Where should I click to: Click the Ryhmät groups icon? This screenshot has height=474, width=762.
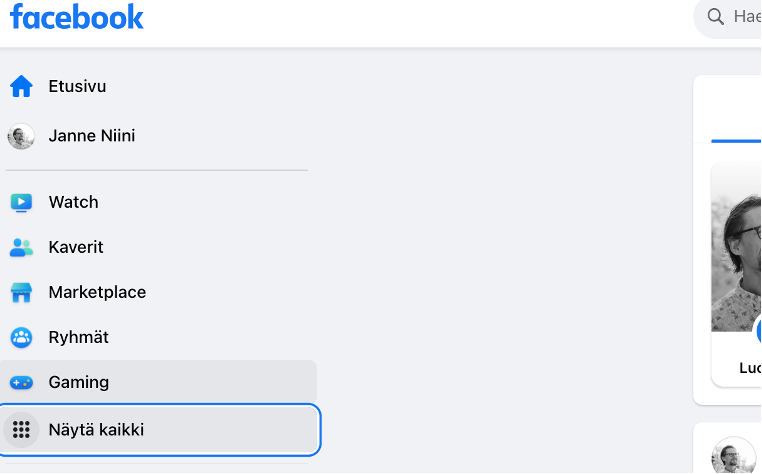21,338
